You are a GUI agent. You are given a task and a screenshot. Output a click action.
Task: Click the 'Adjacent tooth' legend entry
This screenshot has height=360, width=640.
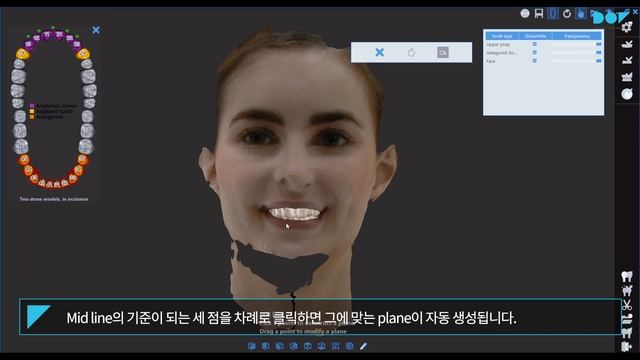point(51,111)
